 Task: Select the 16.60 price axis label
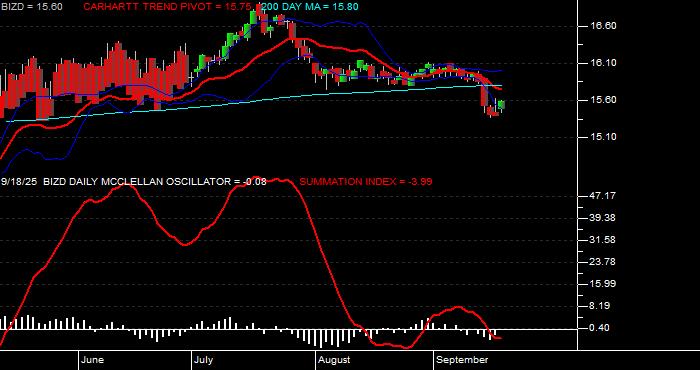[603, 26]
